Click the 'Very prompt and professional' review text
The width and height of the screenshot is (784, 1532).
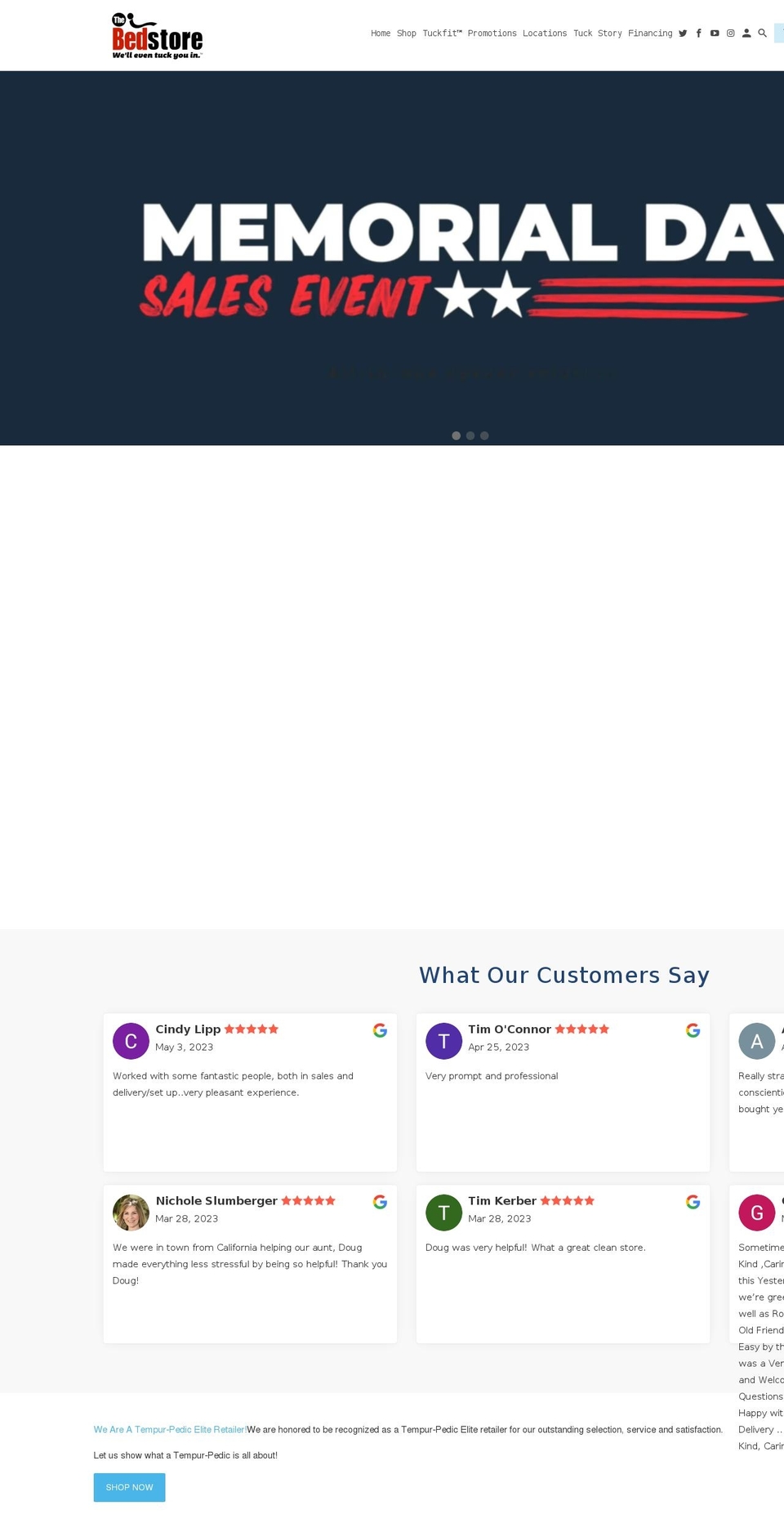[x=492, y=1076]
